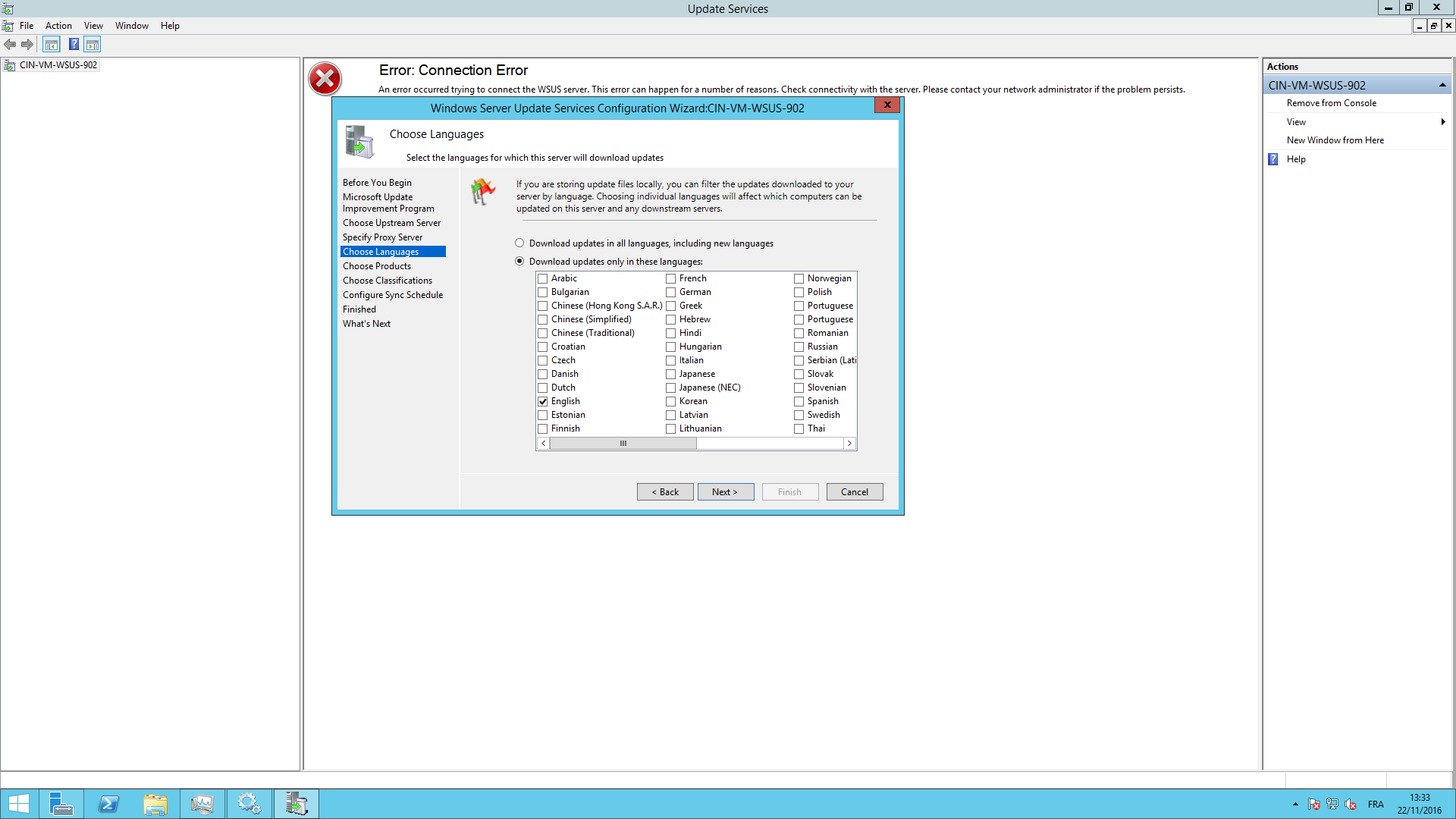Check the Japanese (NEC) language checkbox
Image resolution: width=1456 pixels, height=819 pixels.
(671, 388)
